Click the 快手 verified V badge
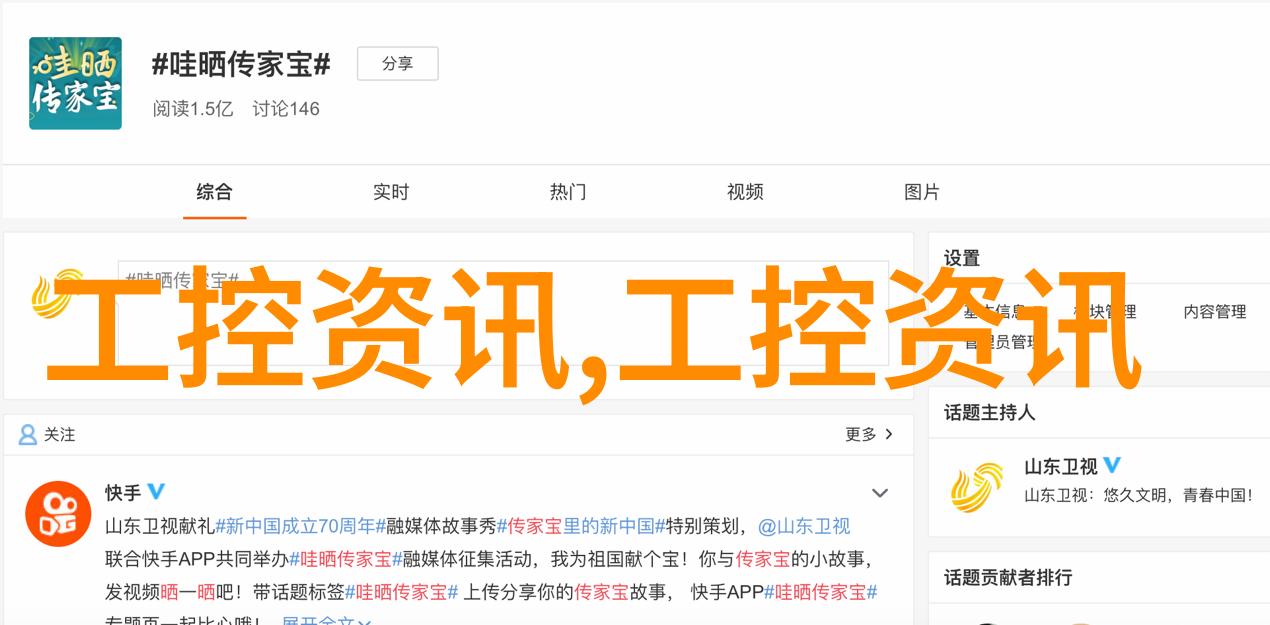This screenshot has width=1270, height=625. point(156,492)
